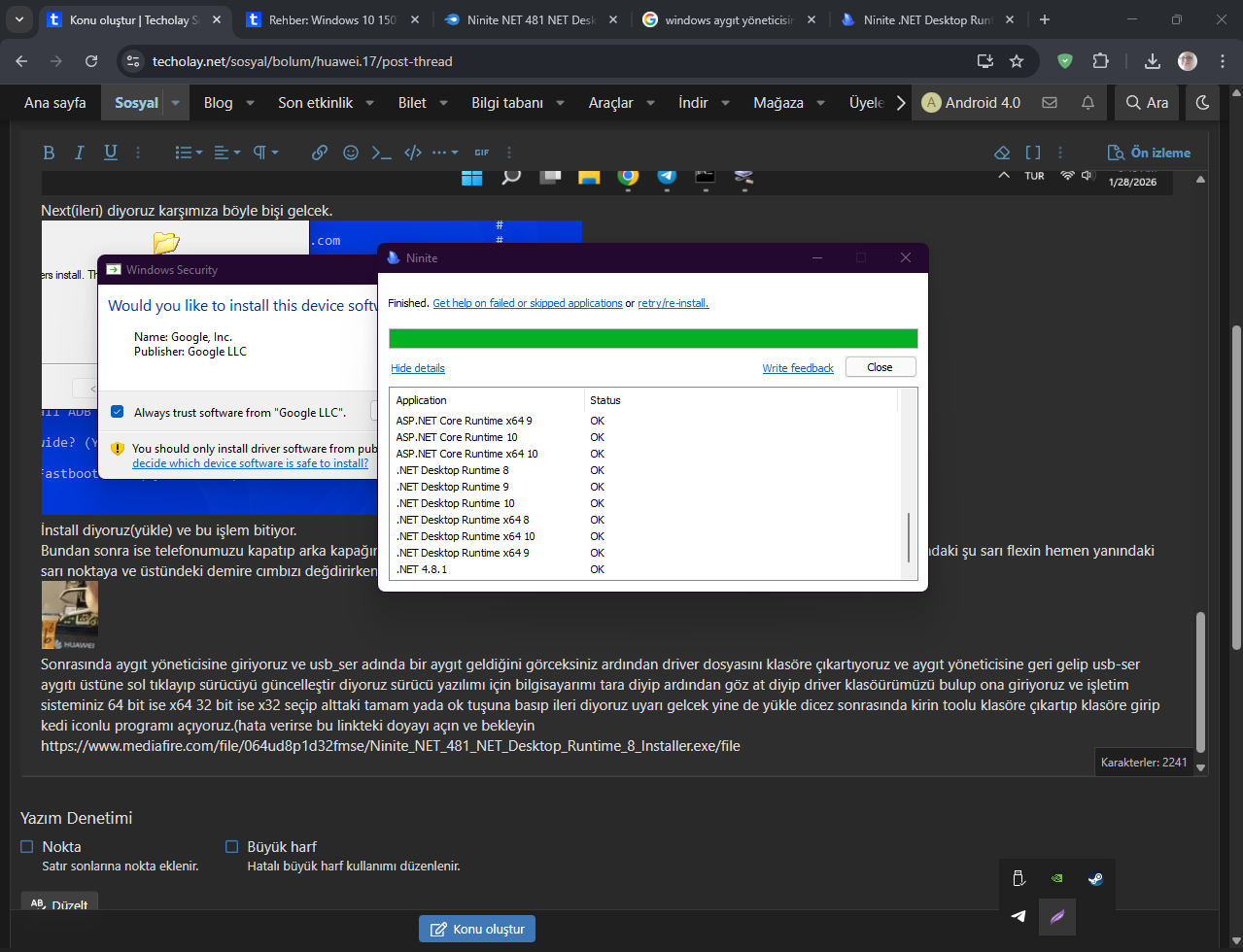Screen dimensions: 1243x952
Task: Select the small Huawei image thumbnail
Action: 69,615
